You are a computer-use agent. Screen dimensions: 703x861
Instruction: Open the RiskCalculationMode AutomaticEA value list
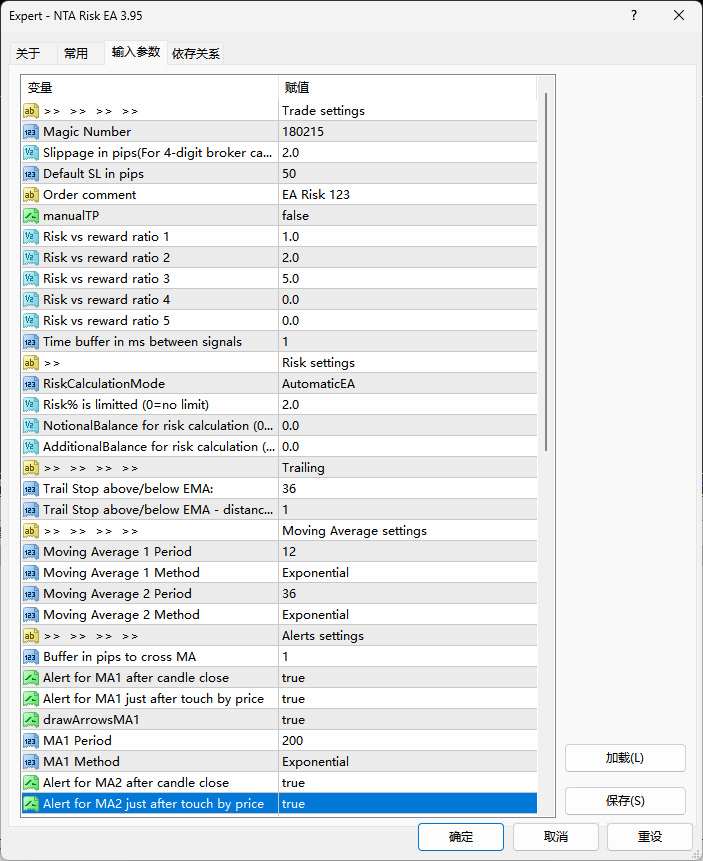click(x=408, y=384)
